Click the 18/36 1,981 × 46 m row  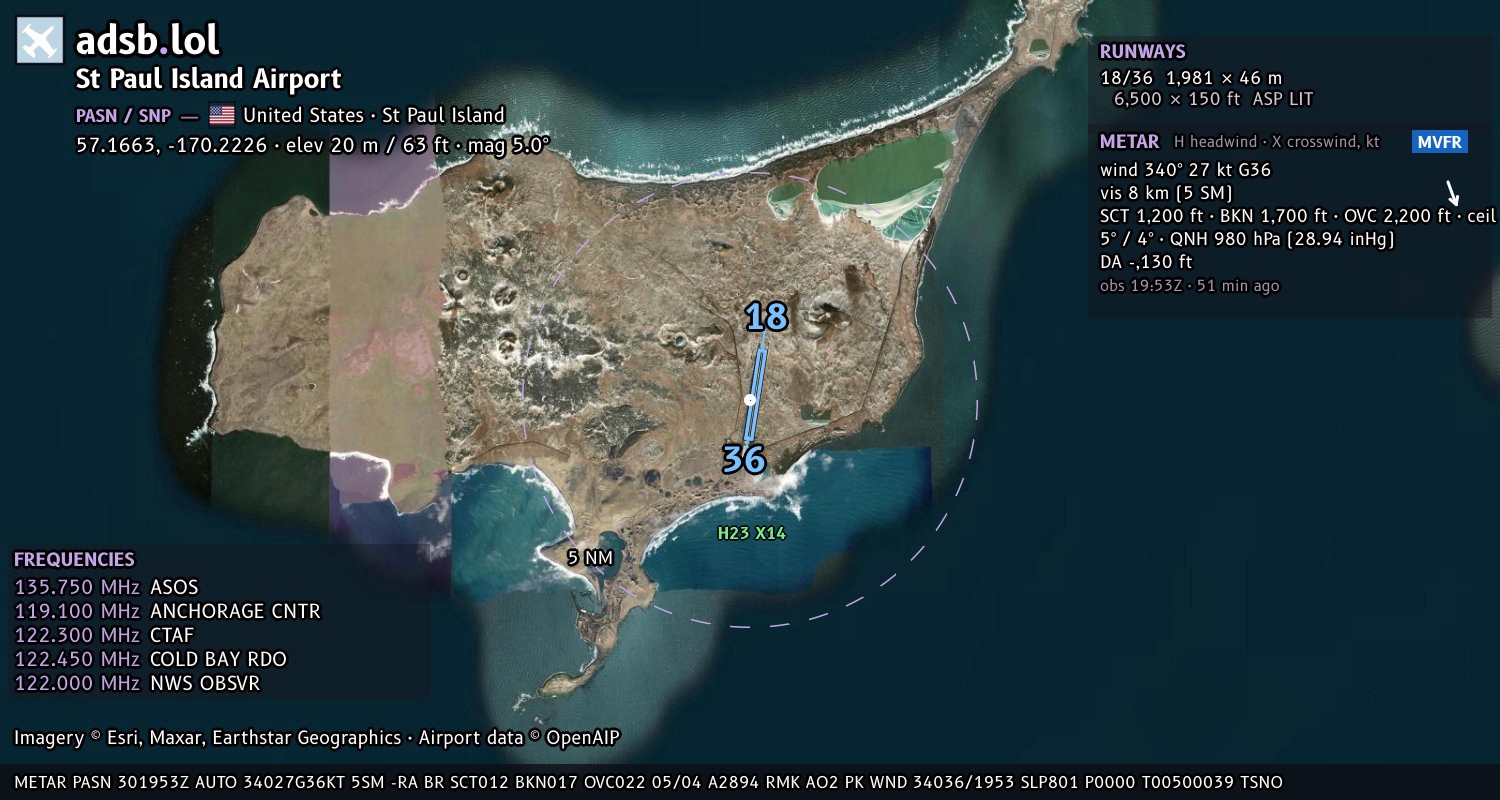click(x=1191, y=77)
